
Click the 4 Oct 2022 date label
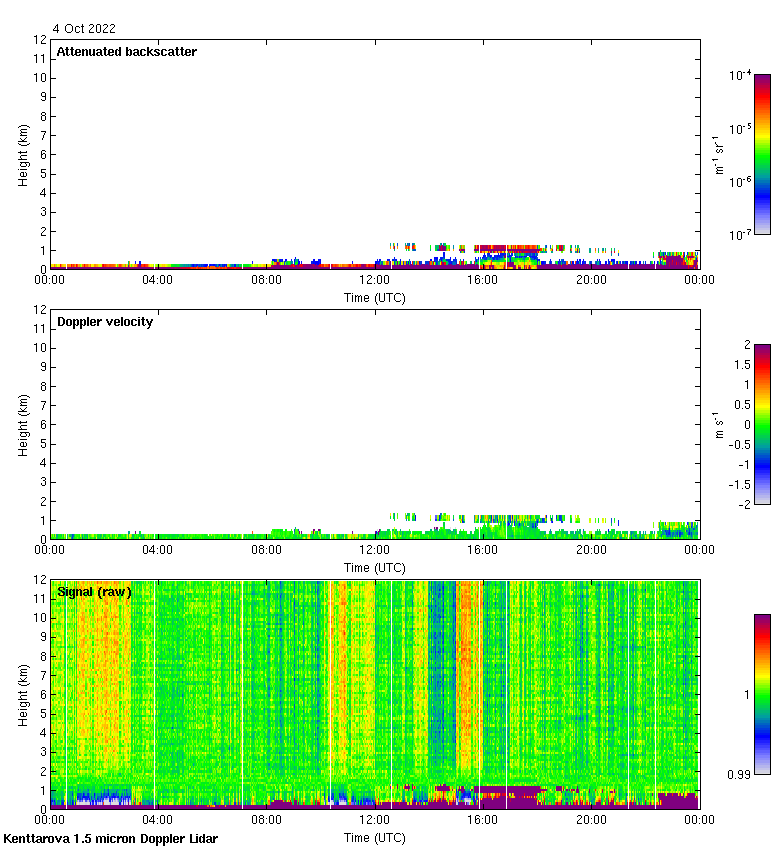[83, 29]
